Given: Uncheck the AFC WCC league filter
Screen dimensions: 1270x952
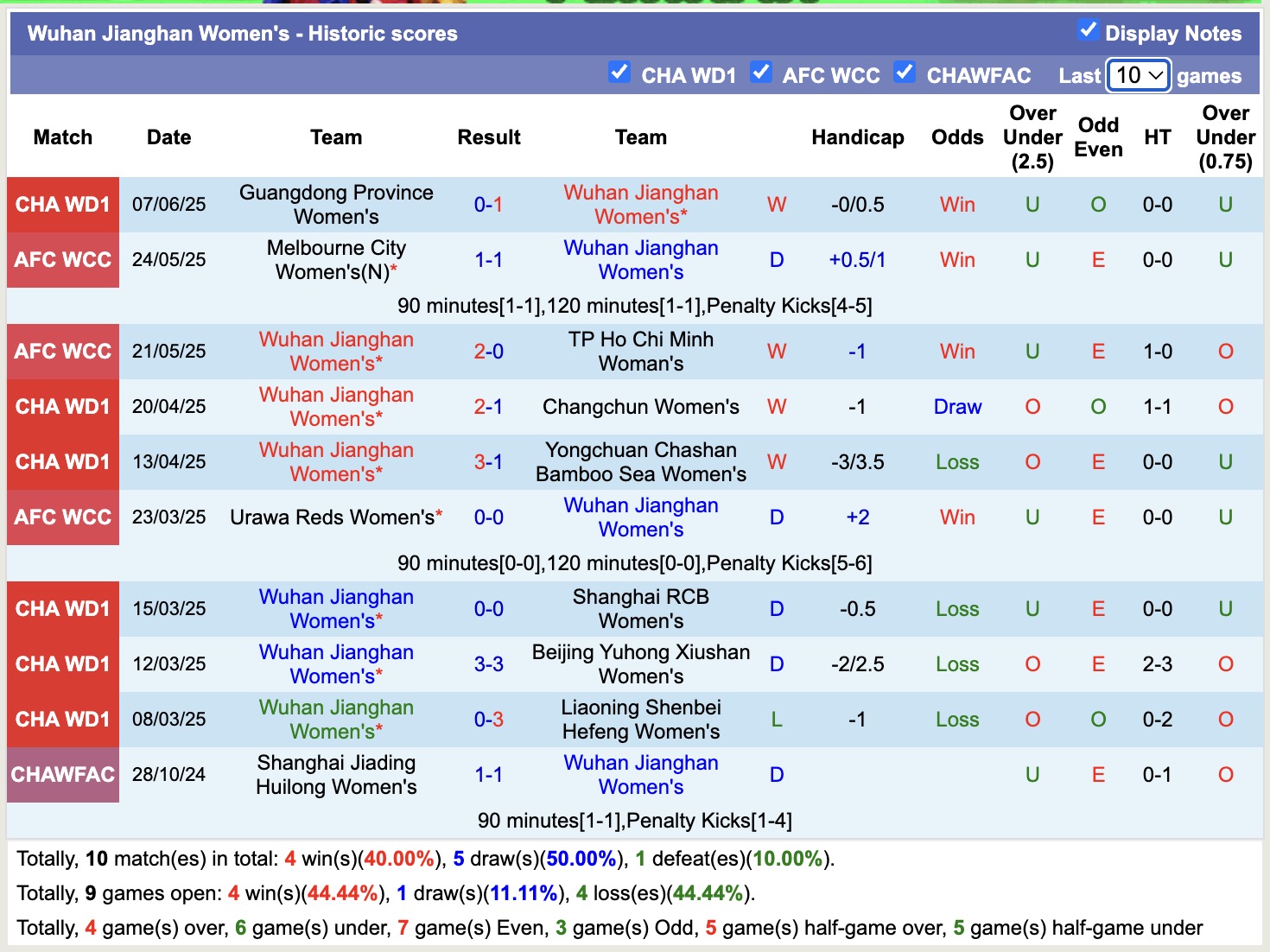Looking at the screenshot, I should coord(760,73).
